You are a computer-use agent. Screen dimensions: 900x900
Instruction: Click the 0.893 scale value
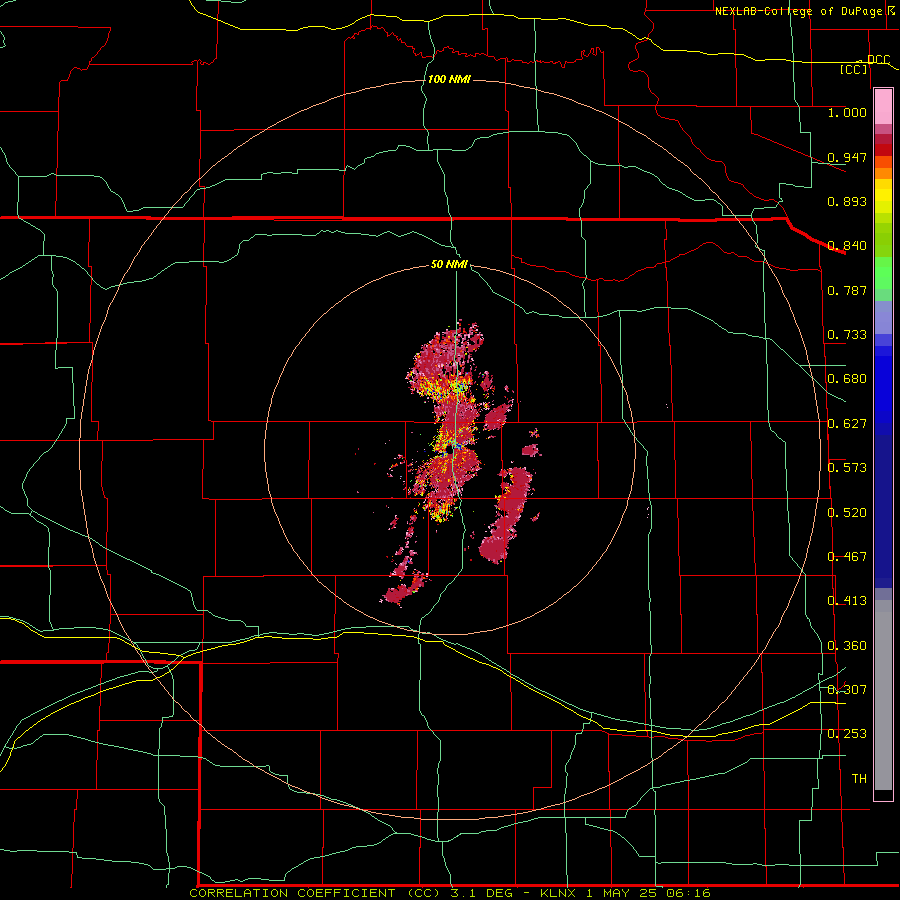847,201
